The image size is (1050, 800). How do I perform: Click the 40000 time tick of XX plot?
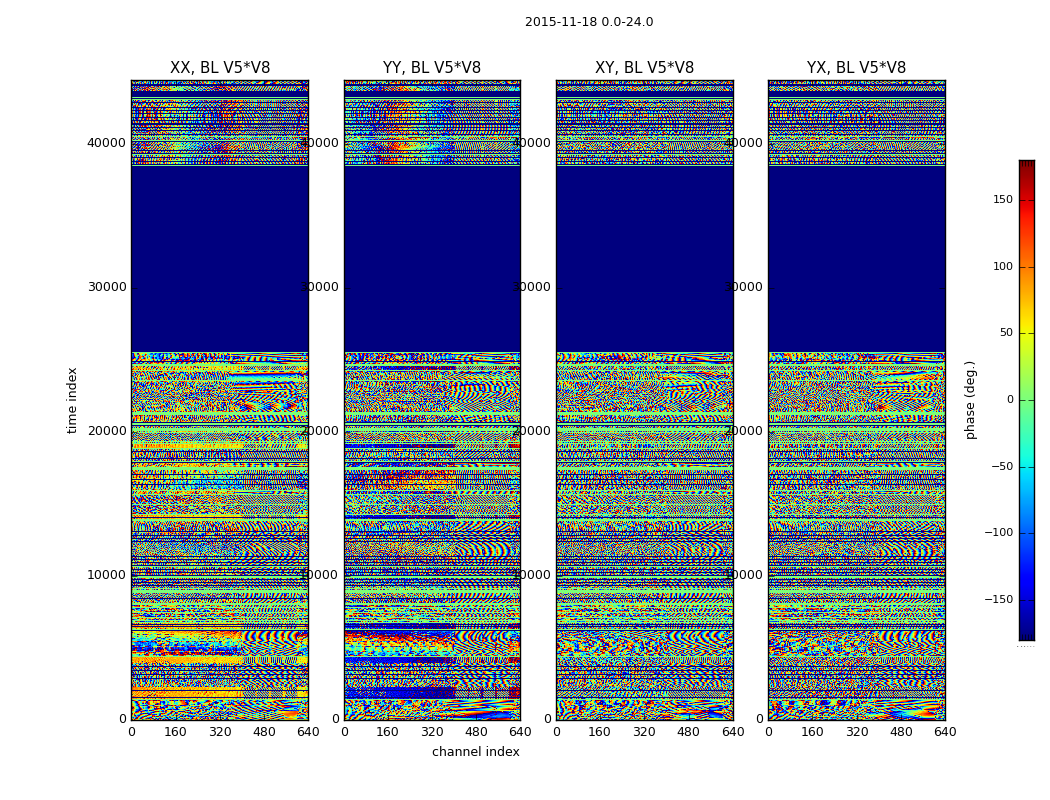106,143
